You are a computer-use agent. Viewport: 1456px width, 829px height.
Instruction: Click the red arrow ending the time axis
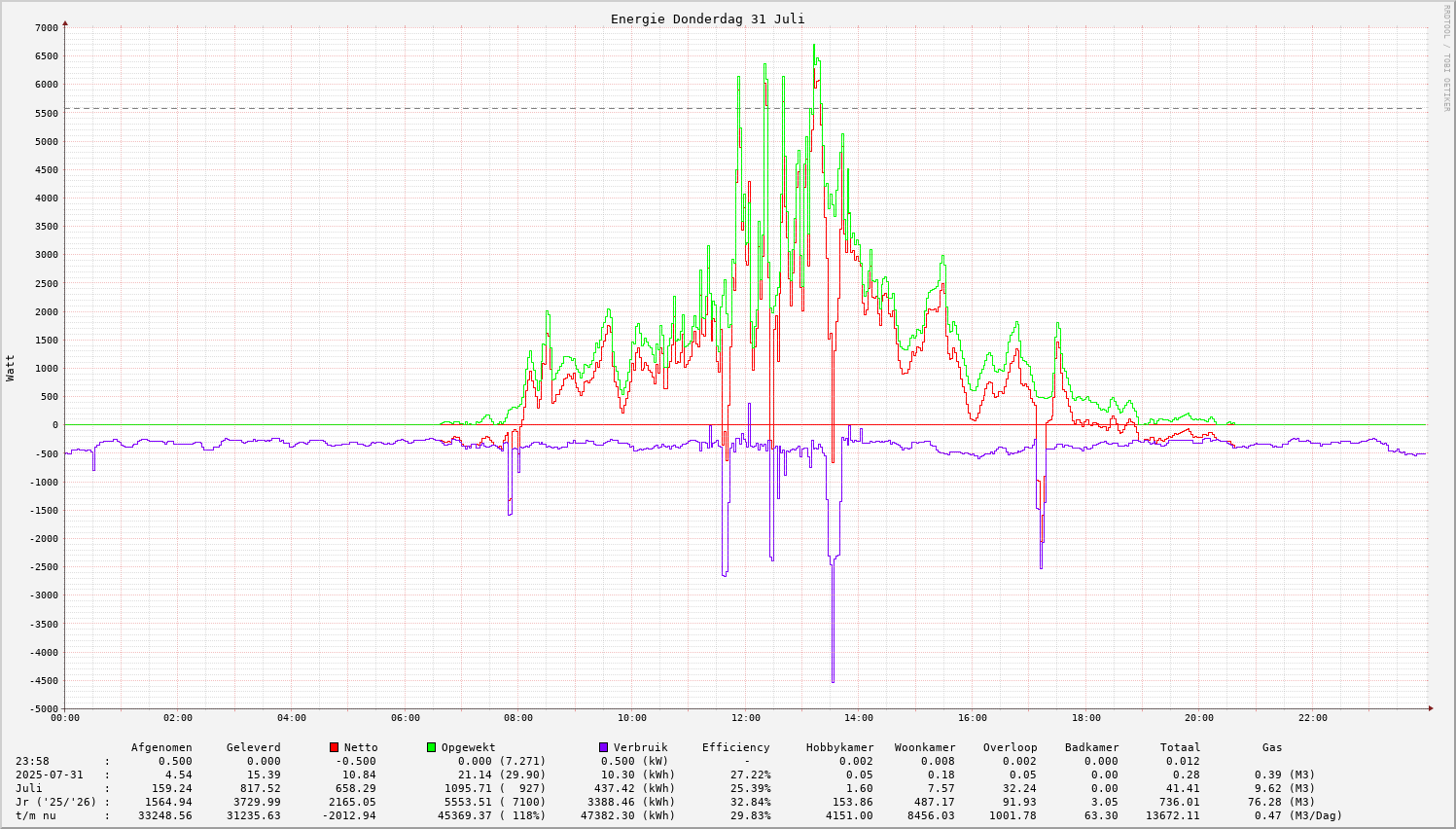pos(1431,708)
